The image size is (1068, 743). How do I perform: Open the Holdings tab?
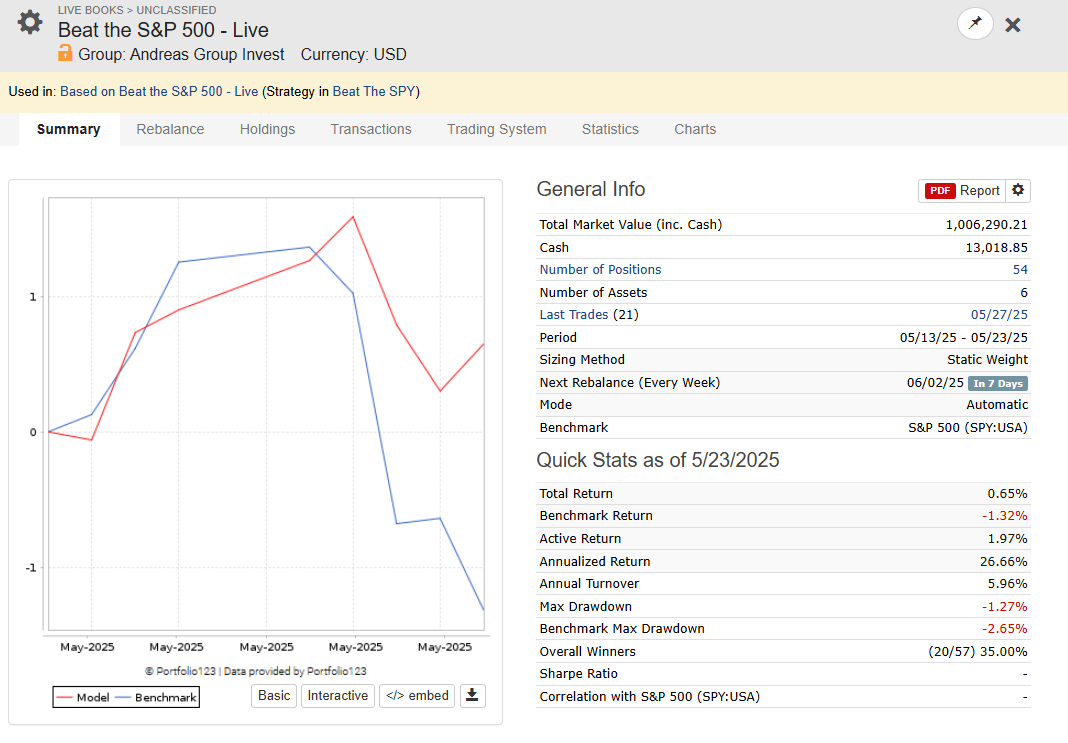coord(268,129)
